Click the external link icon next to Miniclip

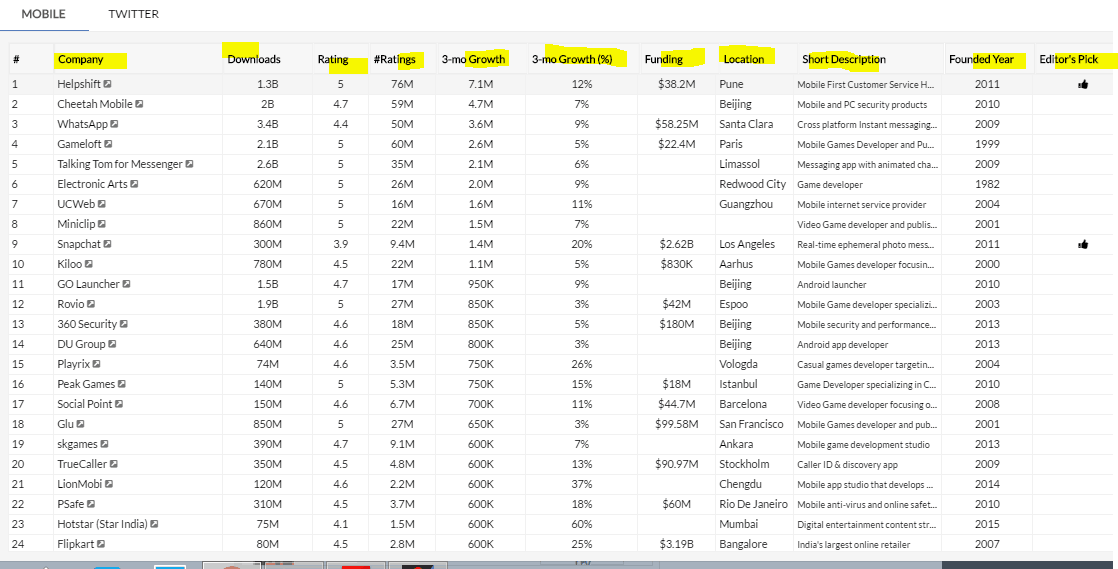[x=102, y=224]
